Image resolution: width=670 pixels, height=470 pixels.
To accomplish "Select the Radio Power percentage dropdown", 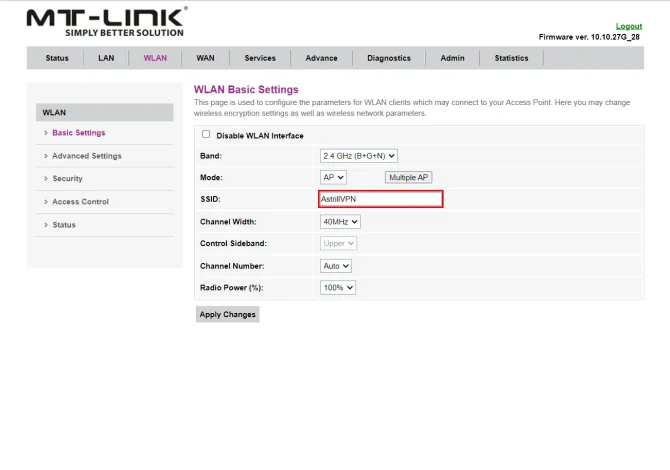I will click(338, 288).
